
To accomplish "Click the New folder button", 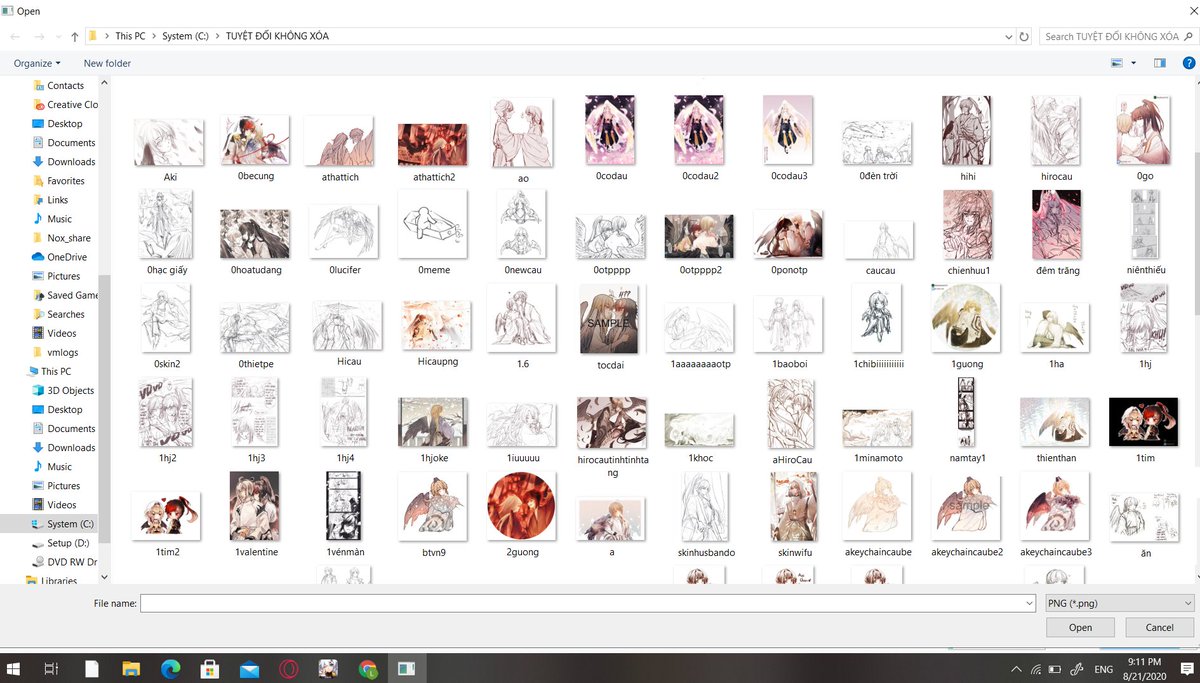I will click(x=107, y=63).
